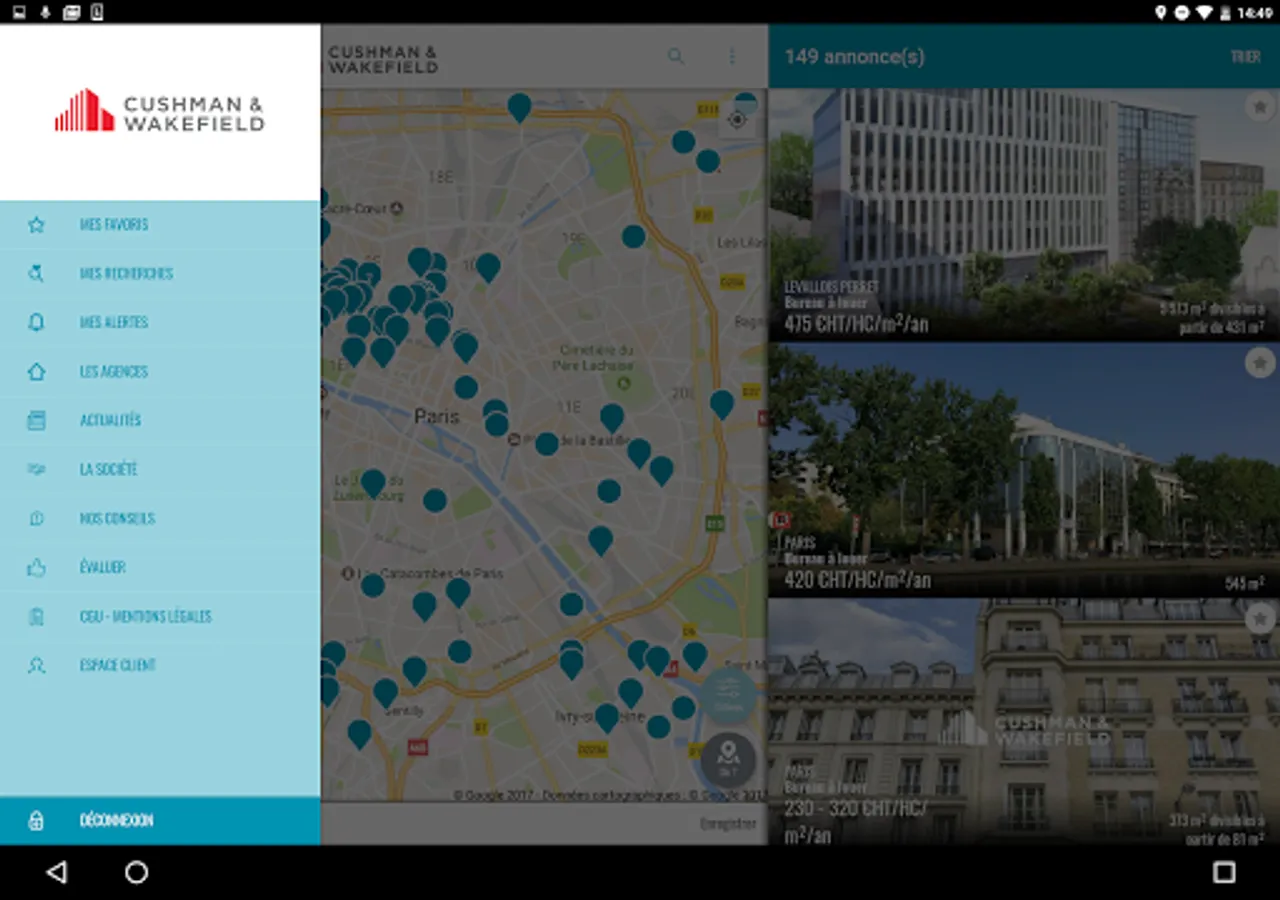The height and width of the screenshot is (900, 1280).
Task: Open Mes Favoris star icon
Action: pos(36,225)
